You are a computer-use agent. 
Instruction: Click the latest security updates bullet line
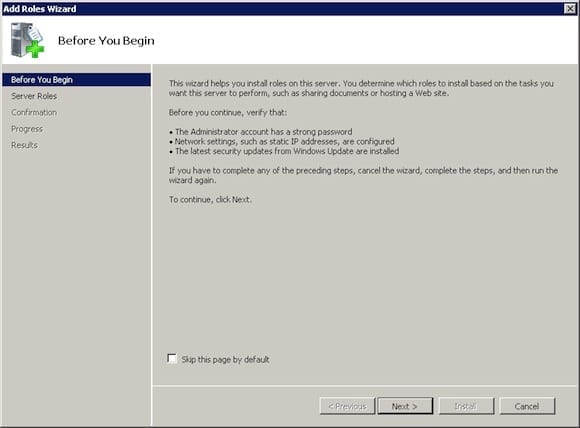click(x=284, y=151)
